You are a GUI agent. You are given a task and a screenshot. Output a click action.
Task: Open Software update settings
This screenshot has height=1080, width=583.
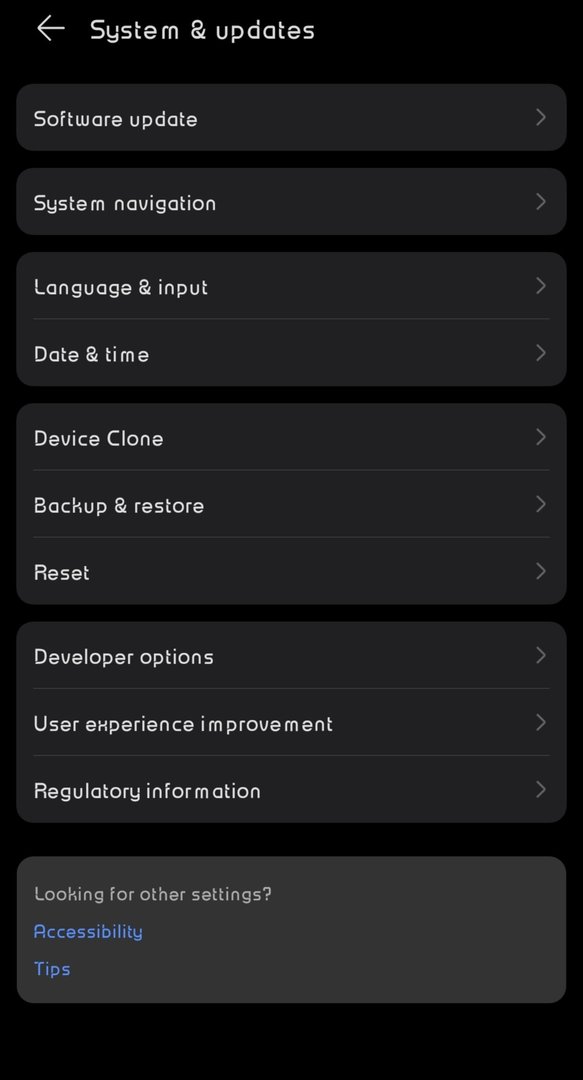point(292,118)
